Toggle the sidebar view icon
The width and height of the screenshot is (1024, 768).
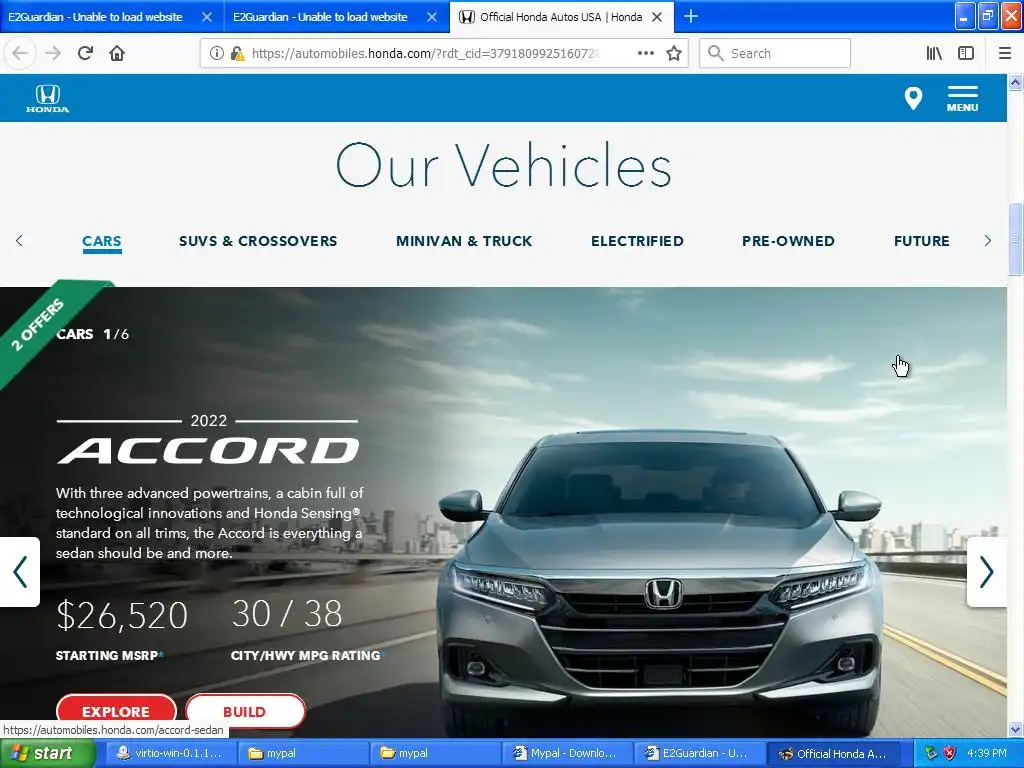pos(966,53)
